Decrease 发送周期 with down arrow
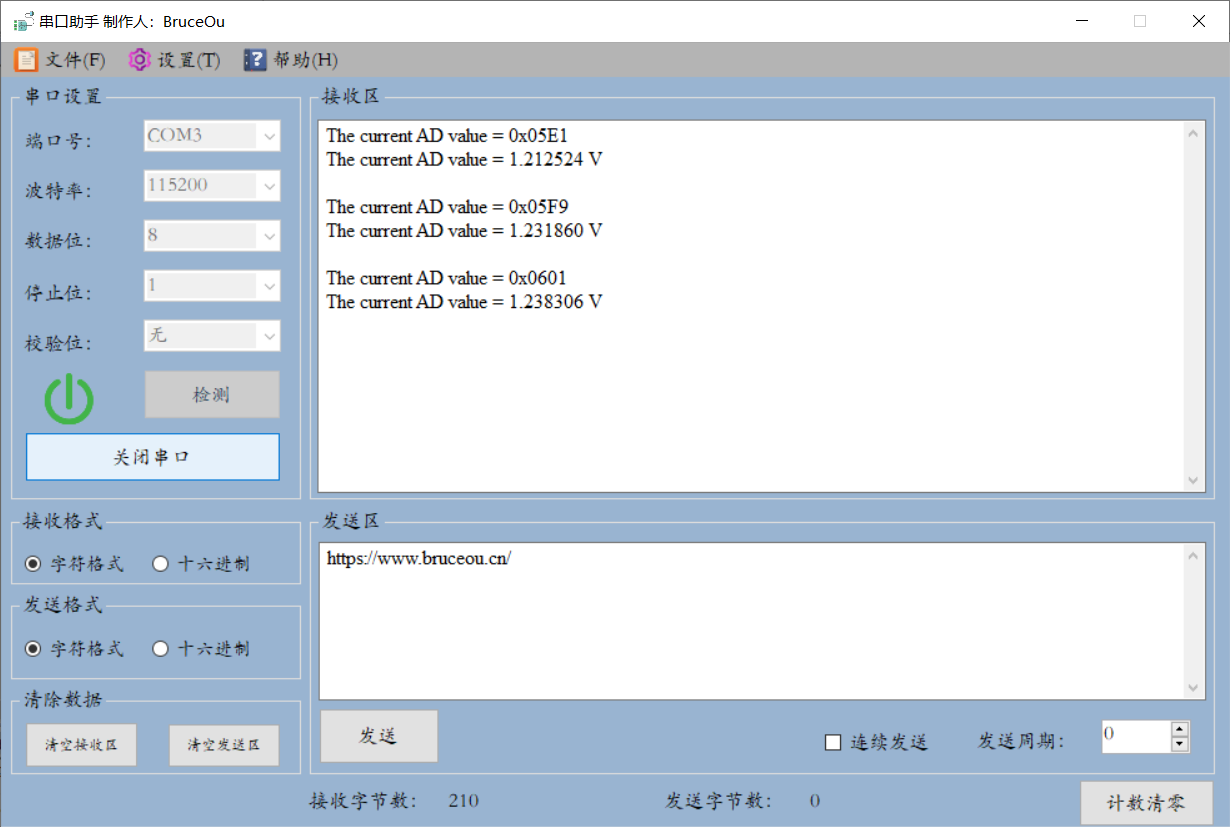The width and height of the screenshot is (1230, 827). 1180,745
